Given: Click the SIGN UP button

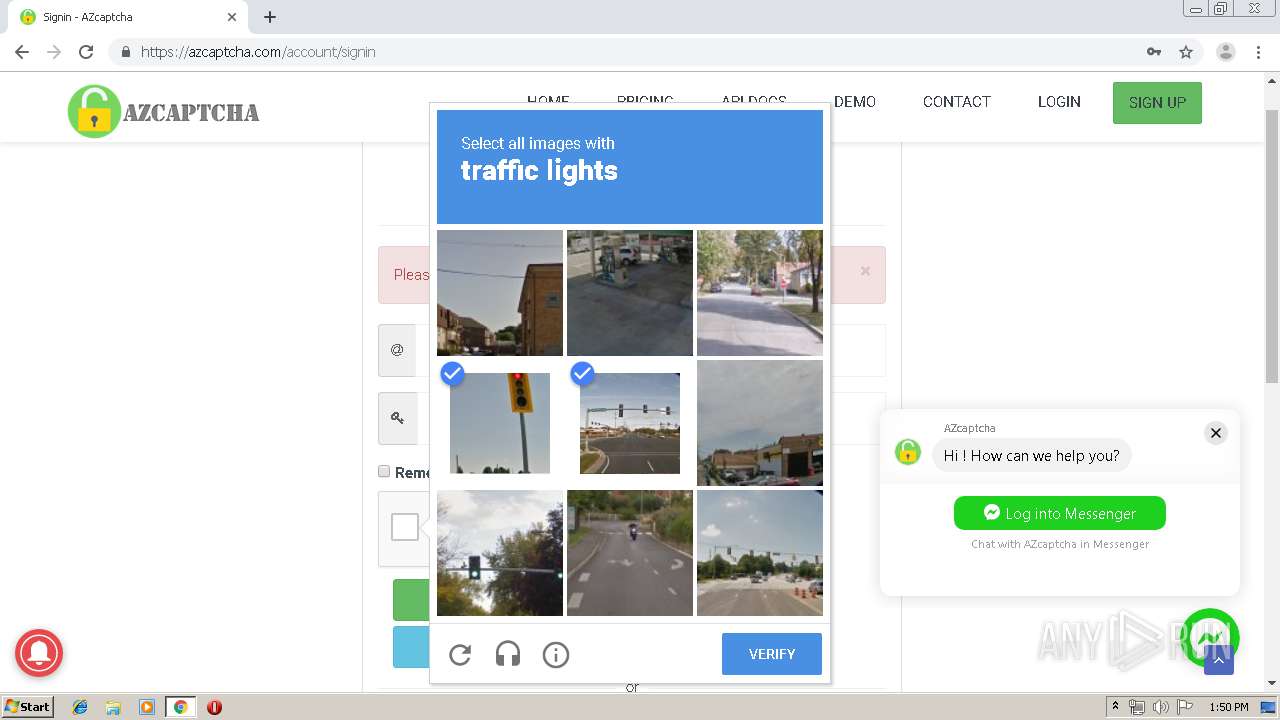Looking at the screenshot, I should point(1157,103).
